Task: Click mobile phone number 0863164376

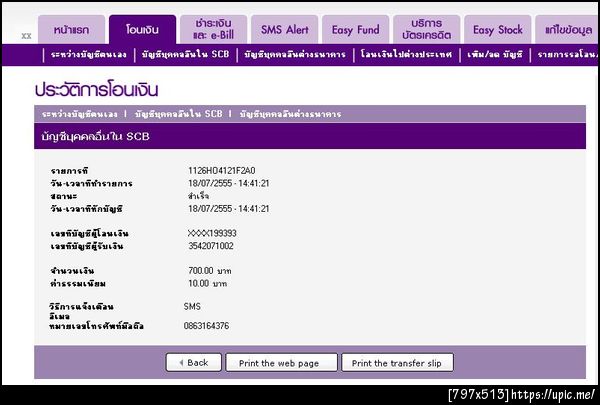Action: point(206,326)
